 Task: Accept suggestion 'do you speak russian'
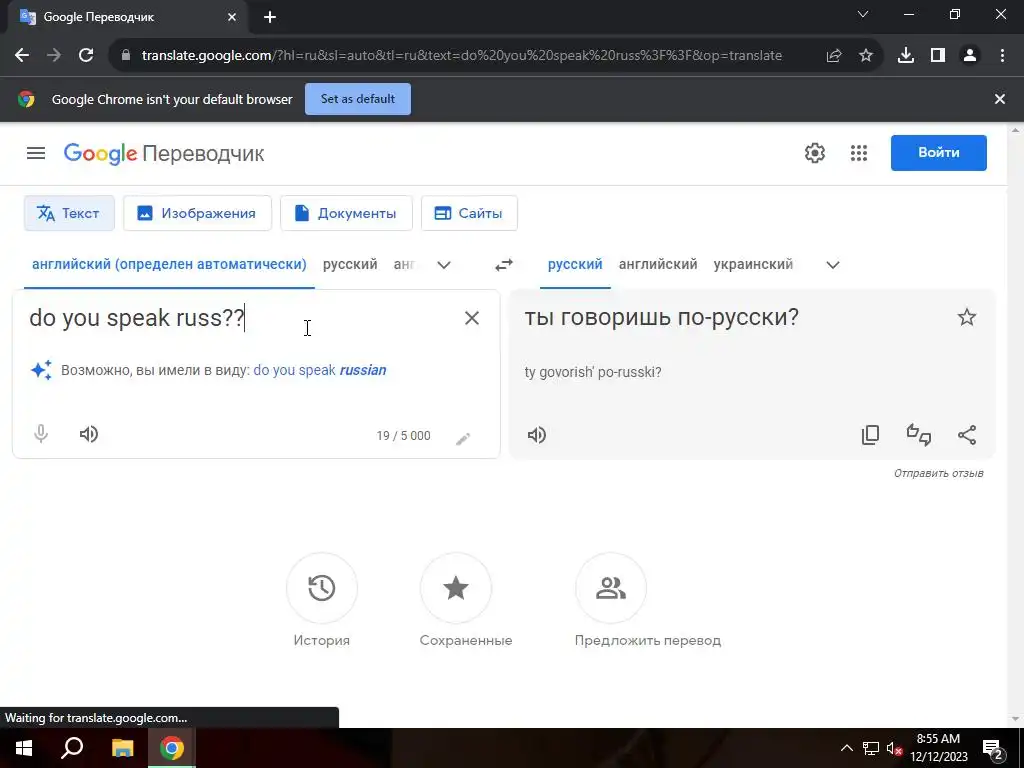319,370
